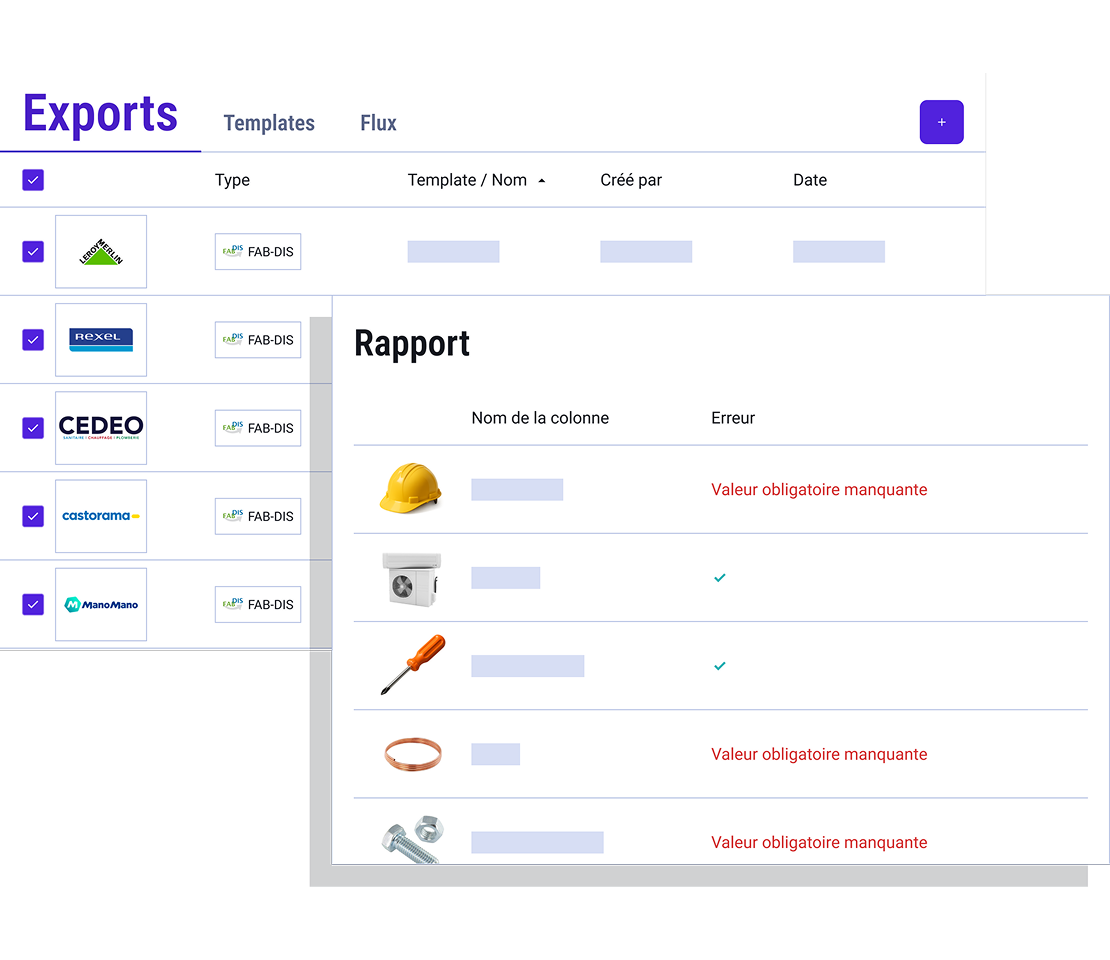Click the green checkmark in air conditioner row
The width and height of the screenshot is (1110, 960).
click(720, 578)
